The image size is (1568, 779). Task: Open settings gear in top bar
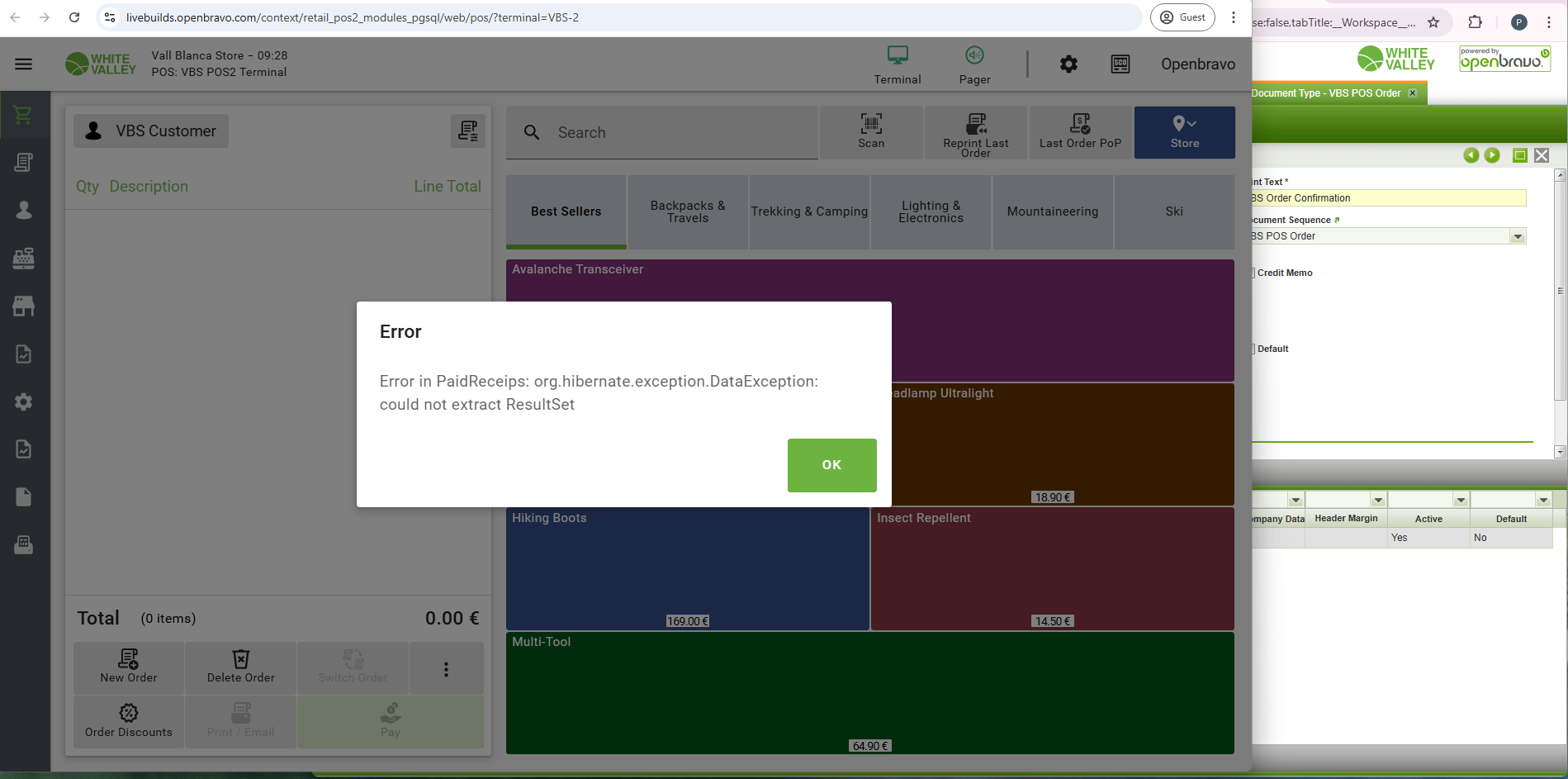pyautogui.click(x=1068, y=64)
